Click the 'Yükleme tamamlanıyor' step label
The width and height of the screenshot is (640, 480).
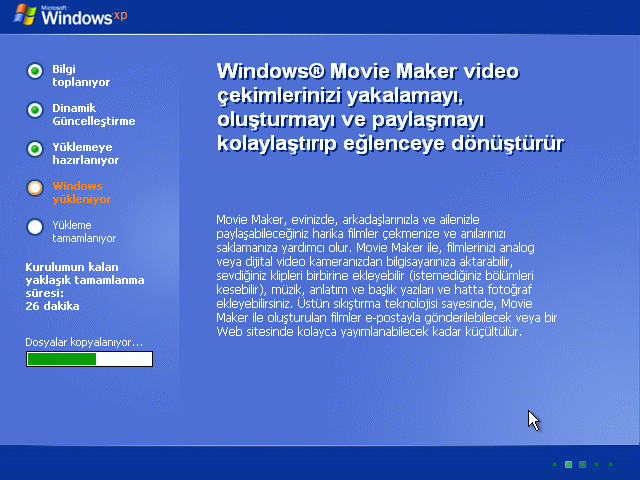point(84,232)
